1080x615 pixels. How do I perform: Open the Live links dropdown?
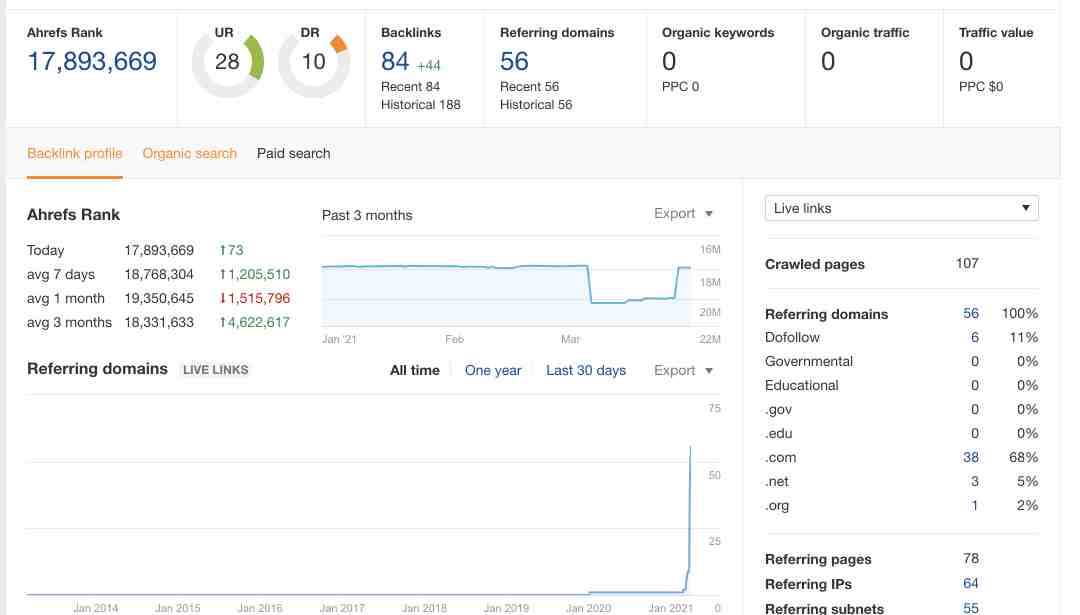tap(902, 208)
